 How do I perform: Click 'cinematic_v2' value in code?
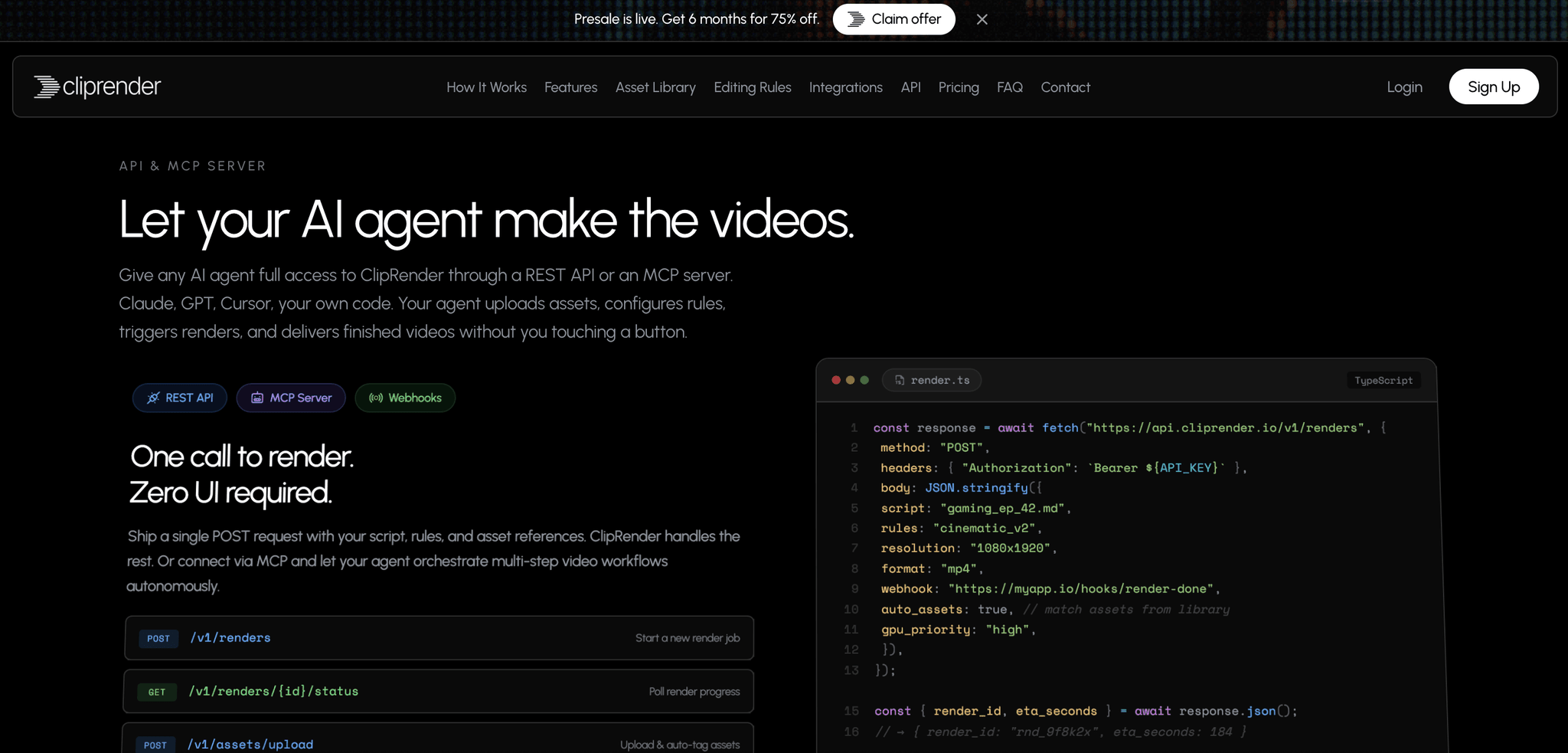(984, 529)
